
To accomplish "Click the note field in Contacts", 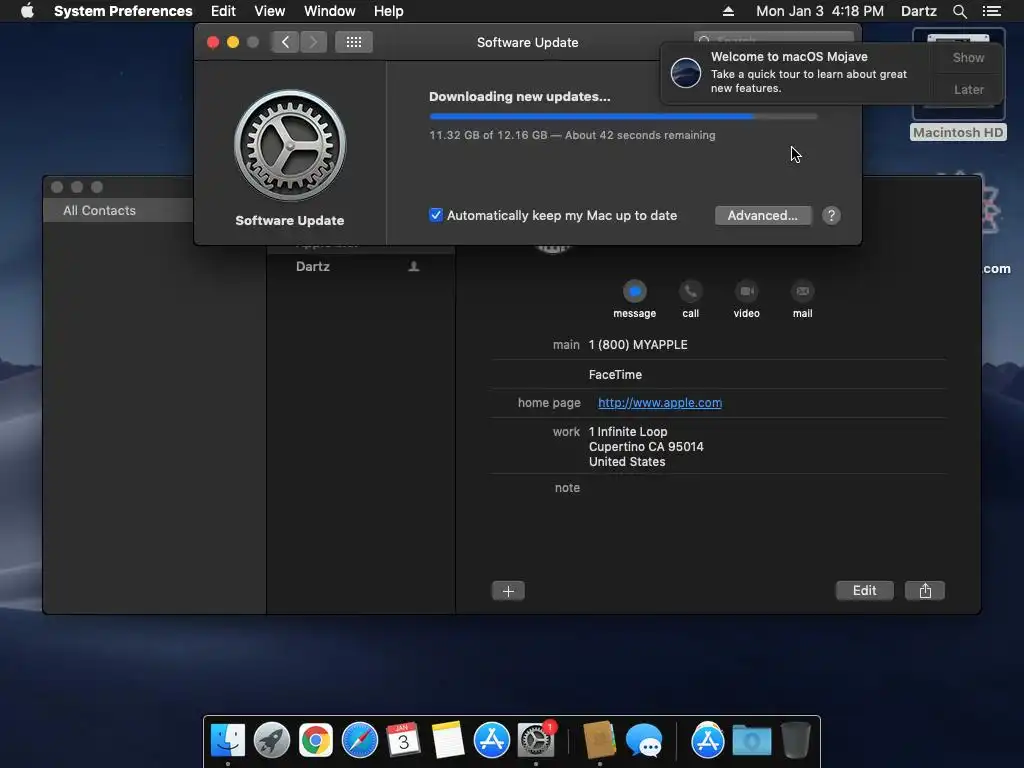I will tap(718, 488).
